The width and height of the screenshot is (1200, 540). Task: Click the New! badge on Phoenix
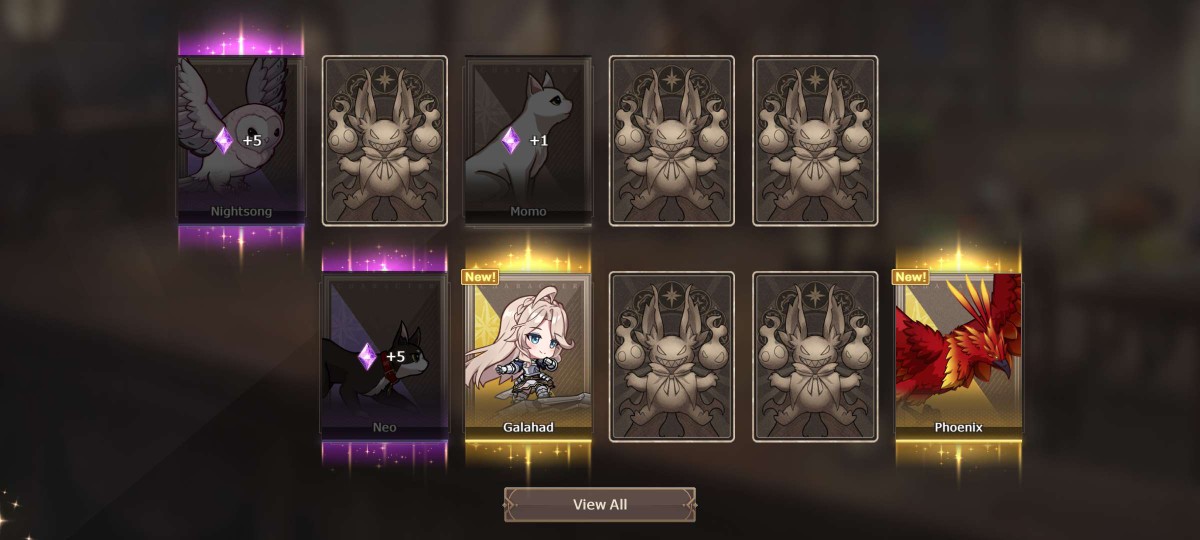tap(910, 277)
